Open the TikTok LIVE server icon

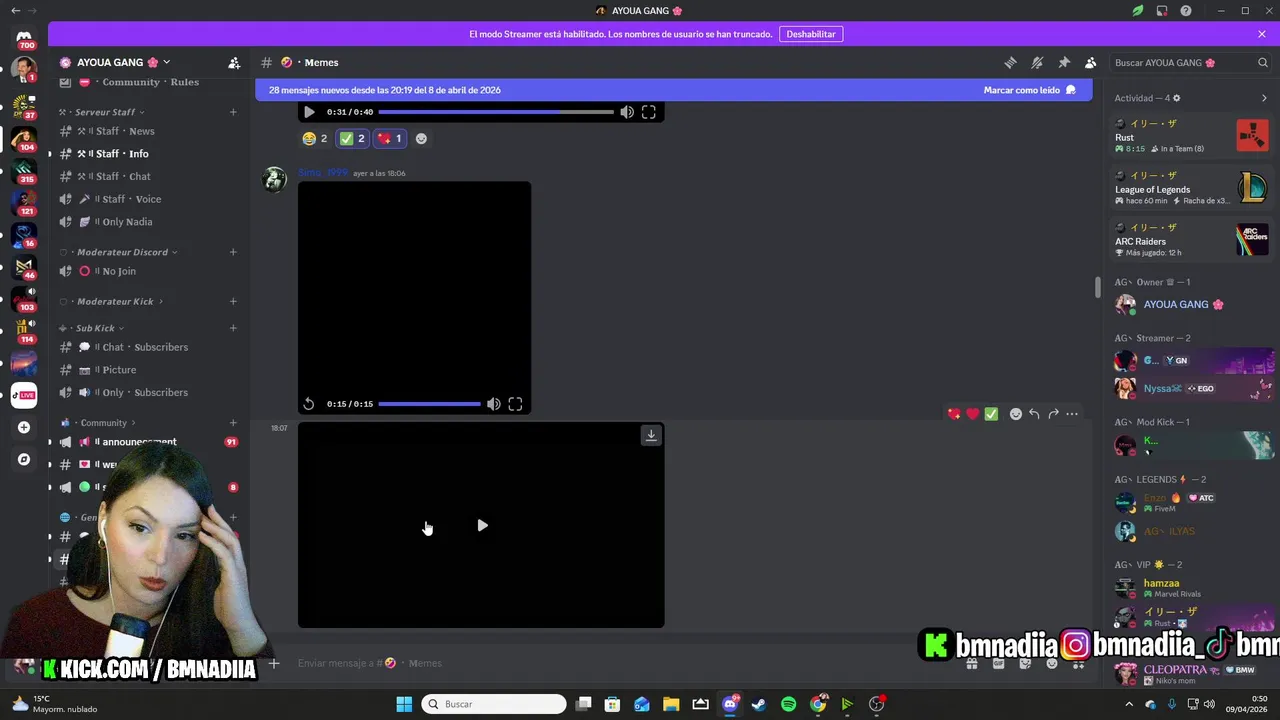pyautogui.click(x=24, y=395)
